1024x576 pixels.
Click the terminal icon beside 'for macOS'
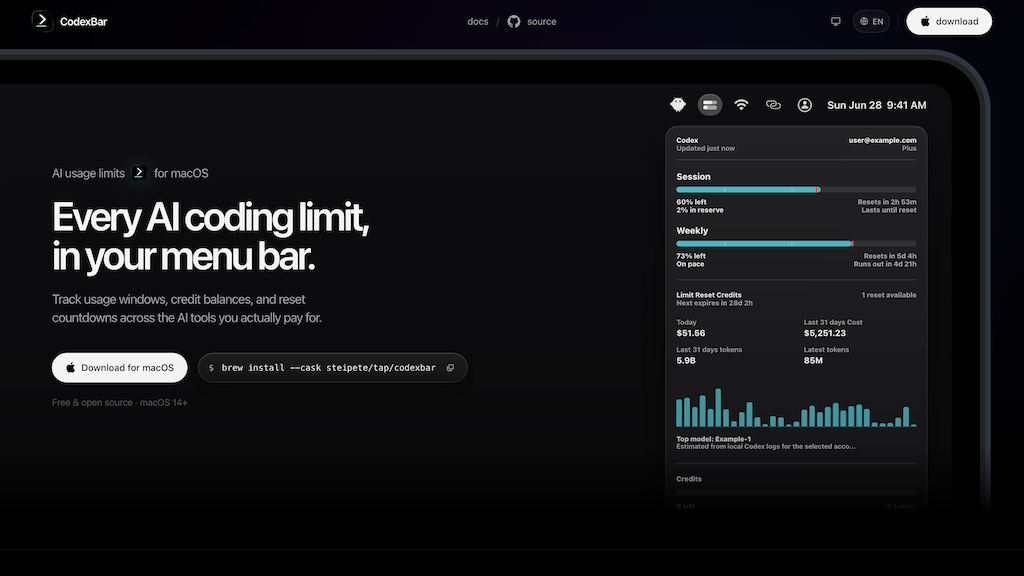(138, 172)
